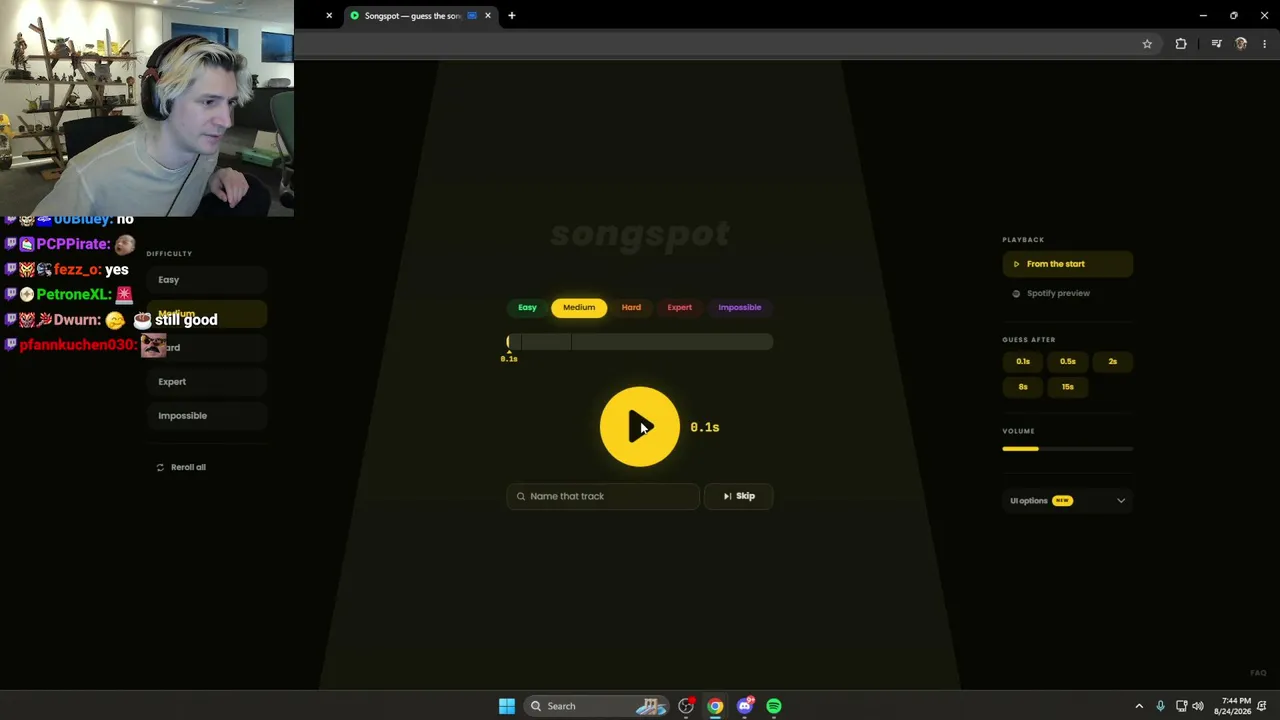The image size is (1280, 720).
Task: Close the leftmost browser tab
Action: tap(329, 16)
